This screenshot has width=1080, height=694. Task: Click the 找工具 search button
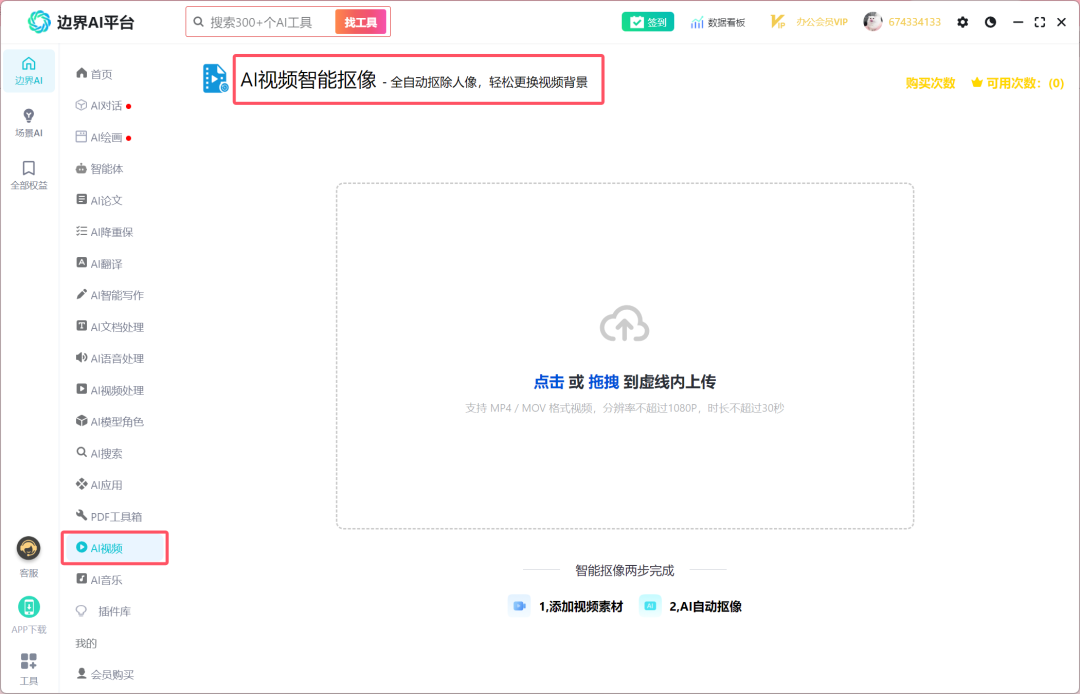click(360, 22)
